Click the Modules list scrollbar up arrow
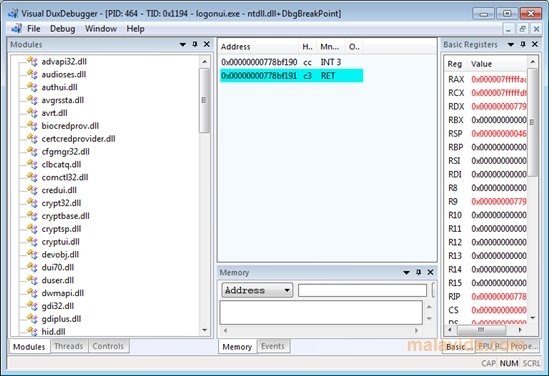 coord(205,62)
